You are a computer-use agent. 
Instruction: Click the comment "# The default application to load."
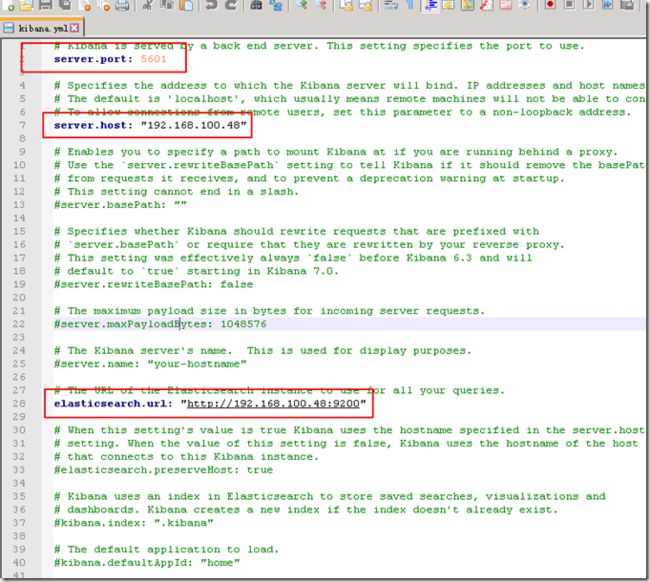[167, 550]
